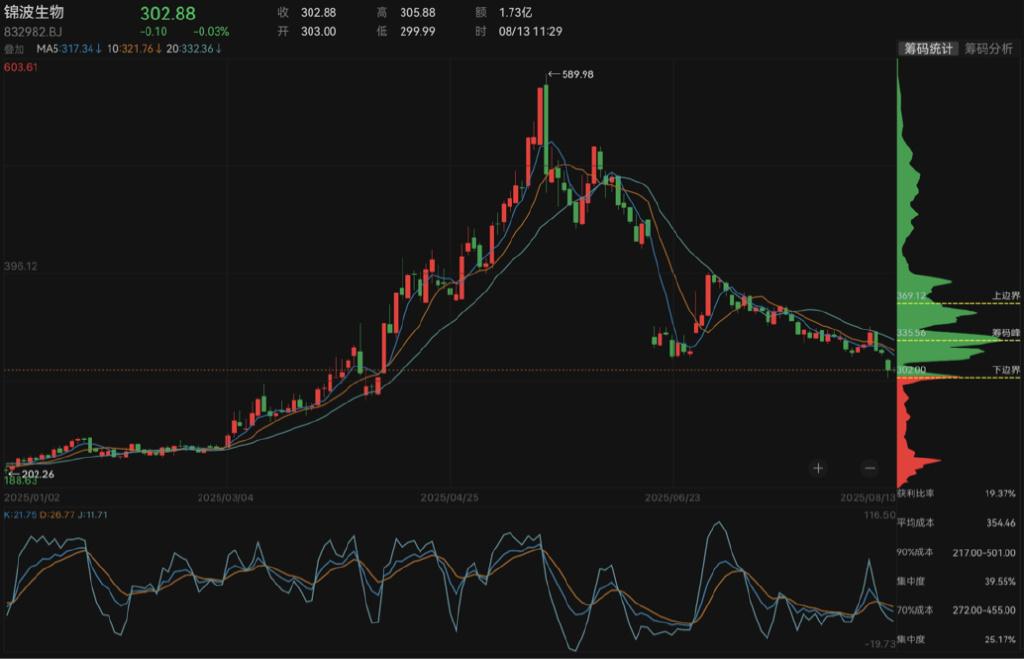Image resolution: width=1024 pixels, height=659 pixels.
Task: Click the 筹码峰 chip peak label
Action: point(1004,332)
